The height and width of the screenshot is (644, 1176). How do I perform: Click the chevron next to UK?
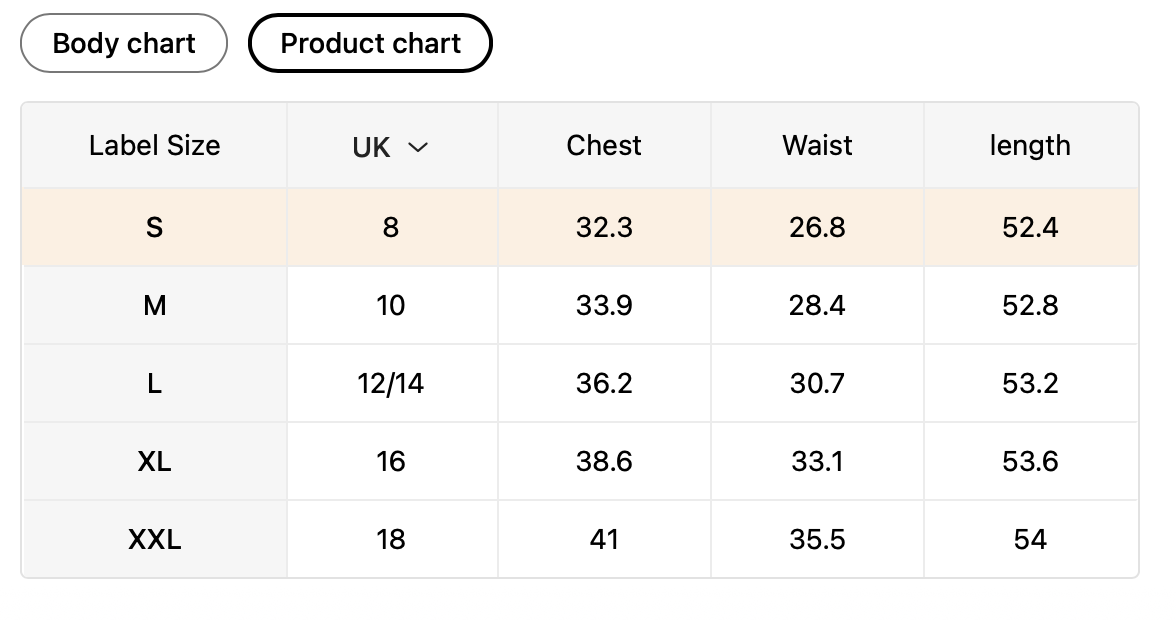click(x=418, y=147)
